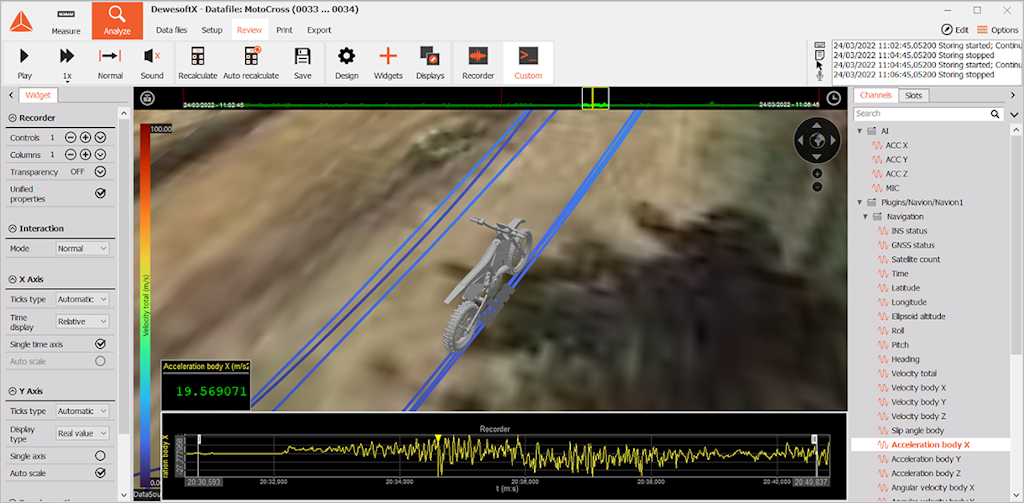This screenshot has height=503, width=1024.
Task: Collapse the Recorder section
Action: 12,118
